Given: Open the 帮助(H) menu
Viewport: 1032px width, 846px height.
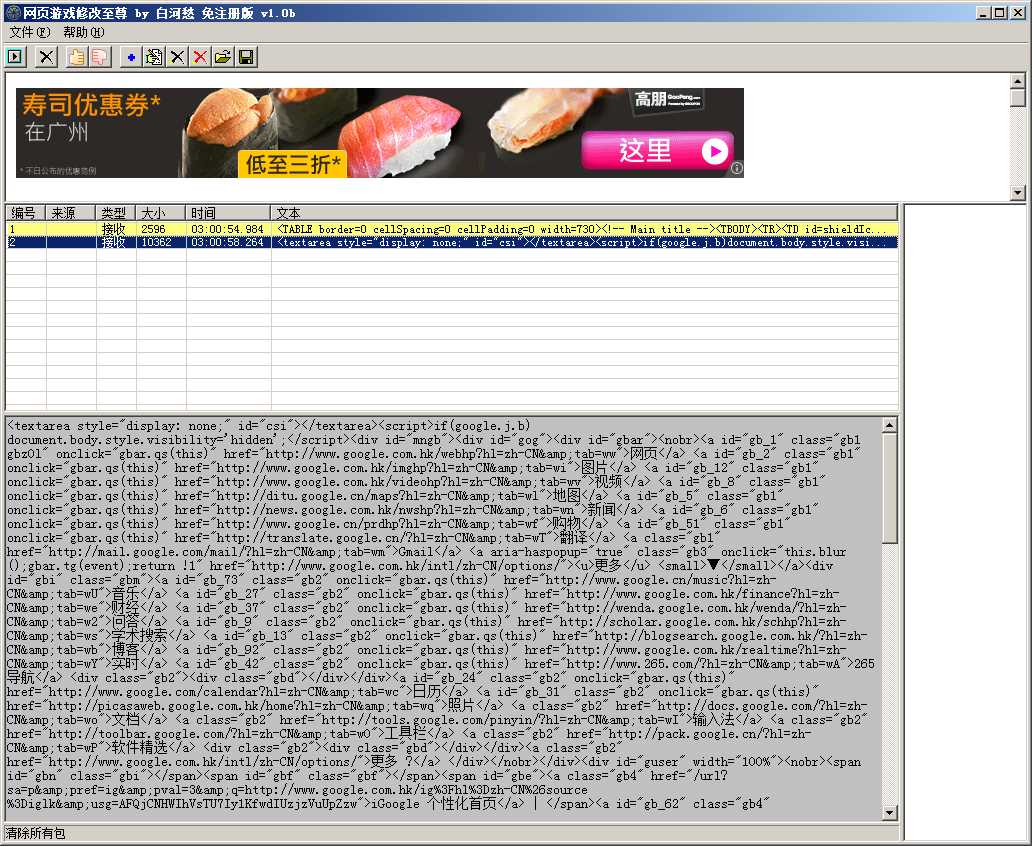Looking at the screenshot, I should [x=84, y=32].
